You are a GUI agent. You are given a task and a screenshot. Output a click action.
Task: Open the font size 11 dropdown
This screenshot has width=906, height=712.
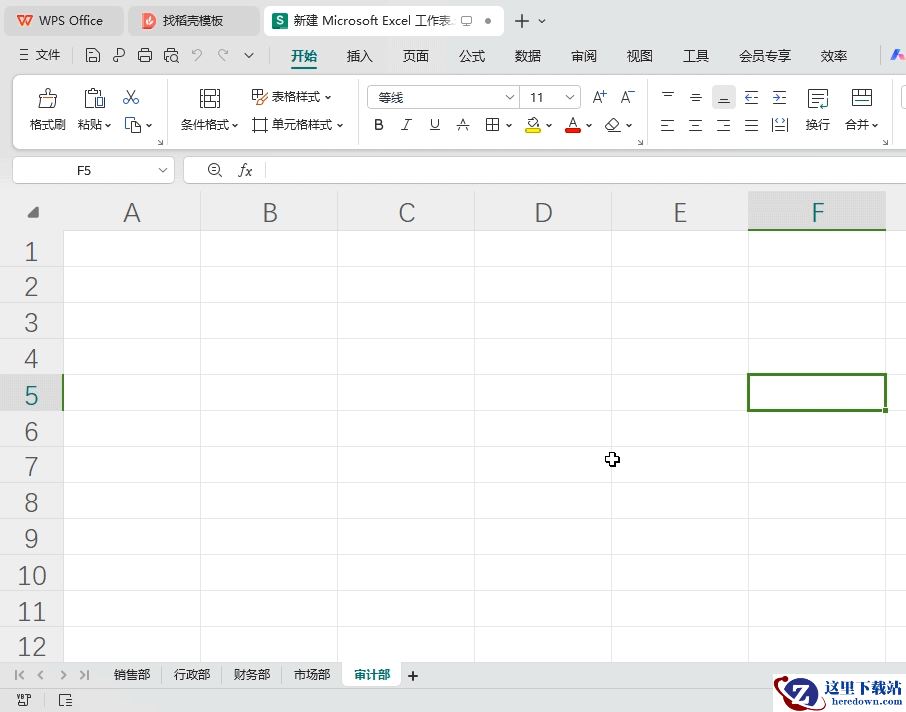[x=570, y=97]
